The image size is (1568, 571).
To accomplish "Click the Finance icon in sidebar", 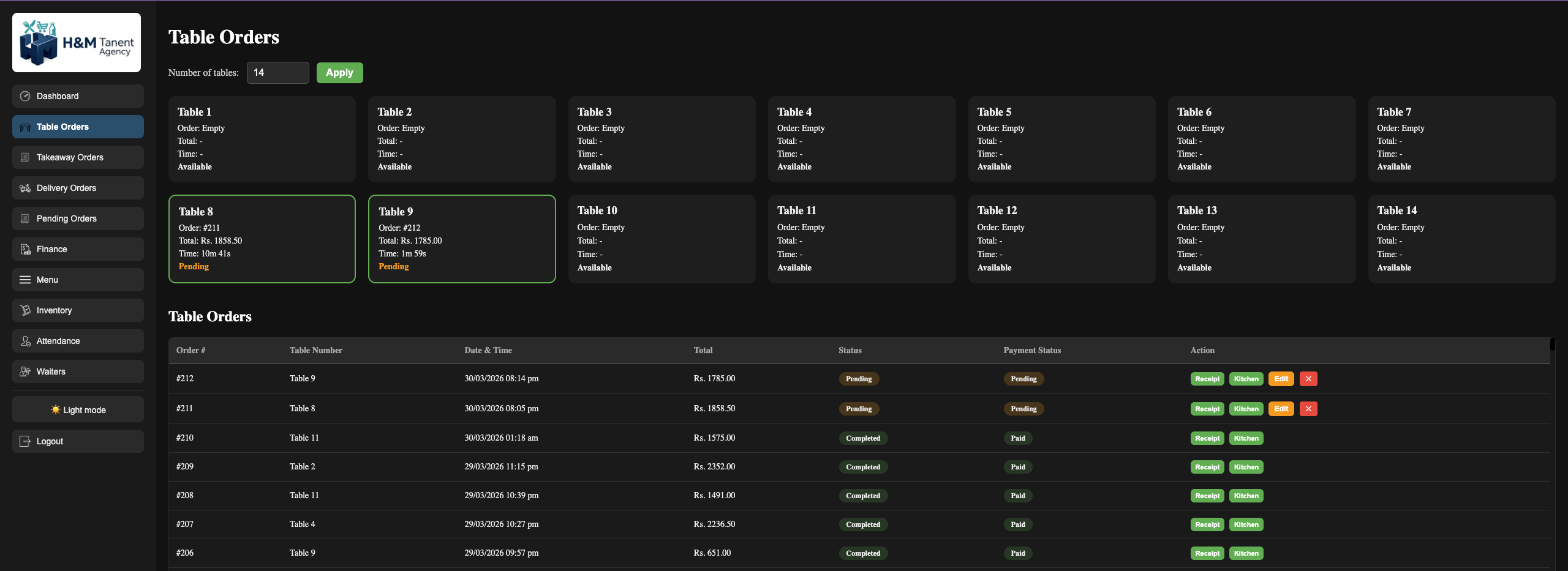I will (25, 249).
